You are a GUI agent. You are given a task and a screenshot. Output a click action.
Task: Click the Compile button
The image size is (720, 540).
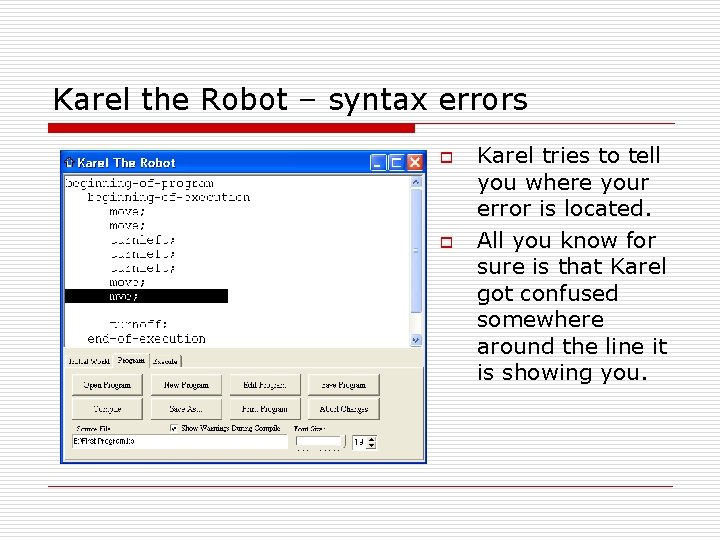(107, 409)
